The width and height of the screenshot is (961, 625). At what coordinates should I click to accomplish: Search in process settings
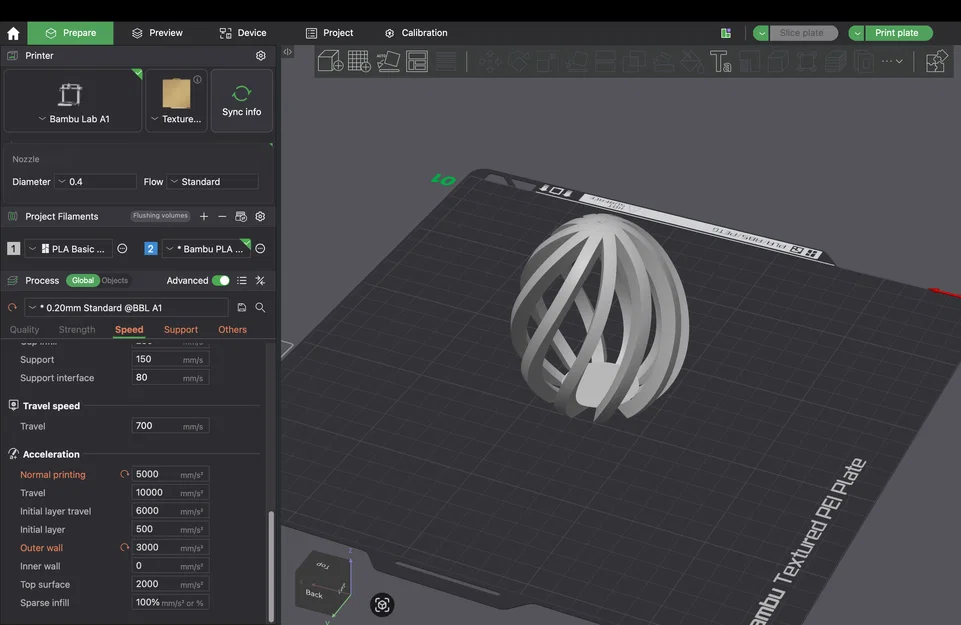coord(260,308)
